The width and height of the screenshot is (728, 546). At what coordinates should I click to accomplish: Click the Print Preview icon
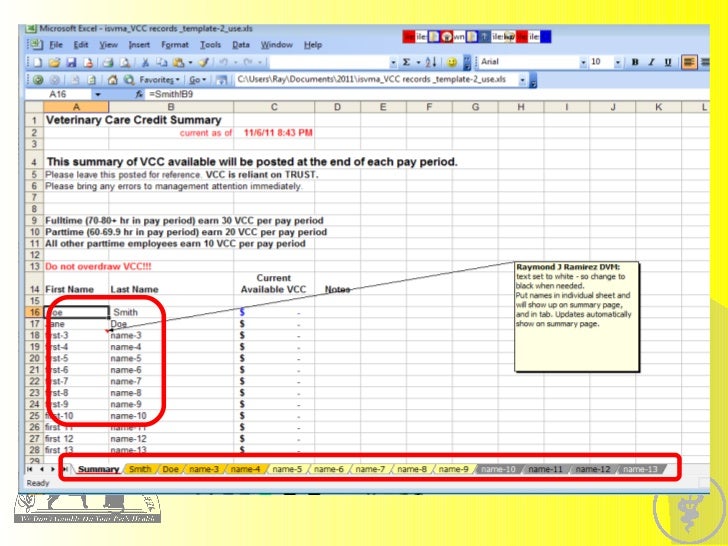pos(125,62)
